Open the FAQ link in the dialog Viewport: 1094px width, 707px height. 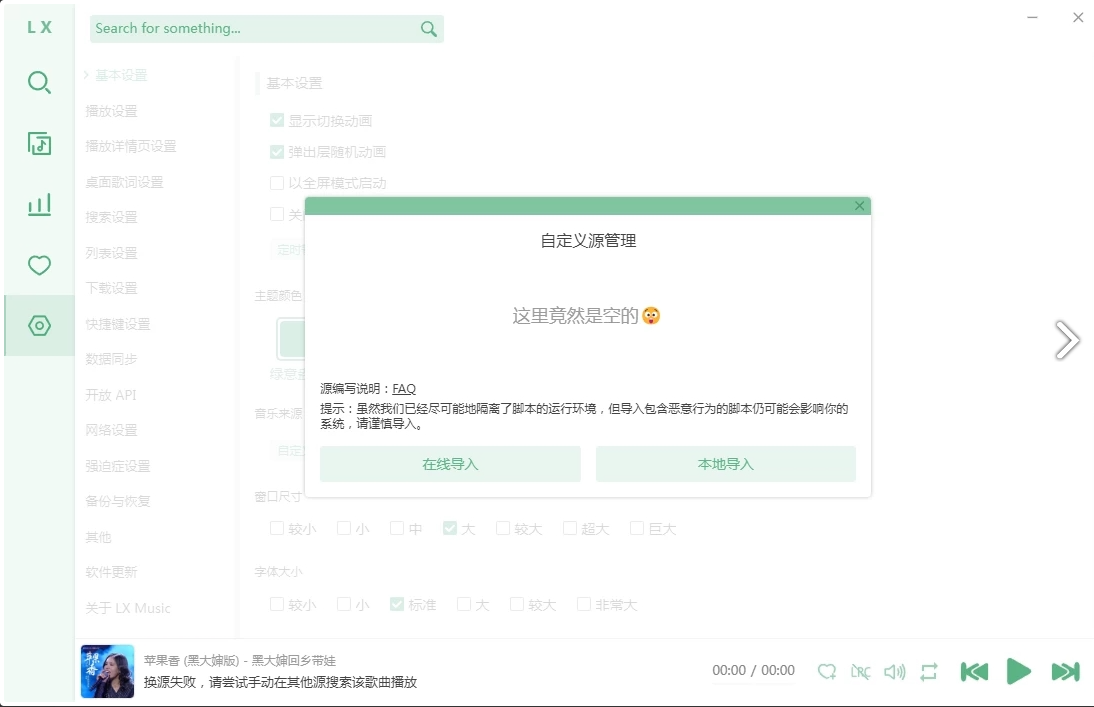pyautogui.click(x=404, y=389)
